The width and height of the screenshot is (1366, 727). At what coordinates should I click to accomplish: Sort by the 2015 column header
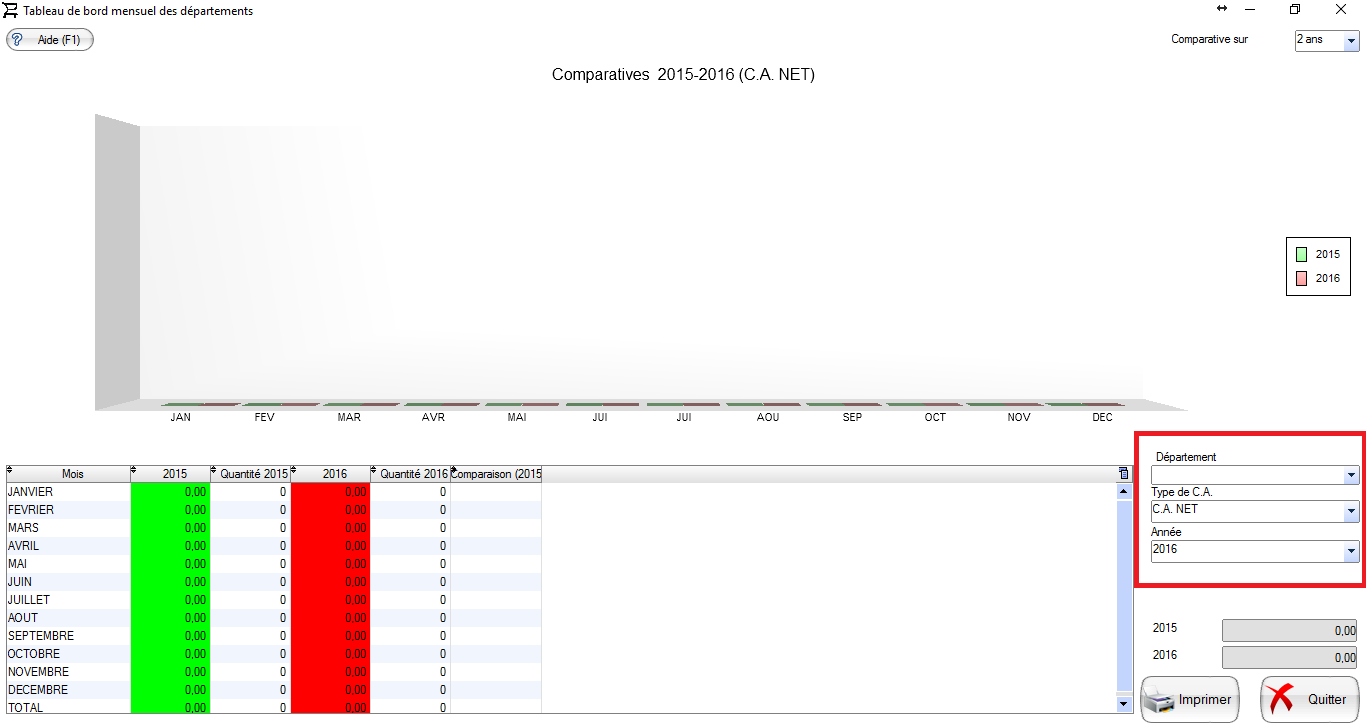[174, 474]
